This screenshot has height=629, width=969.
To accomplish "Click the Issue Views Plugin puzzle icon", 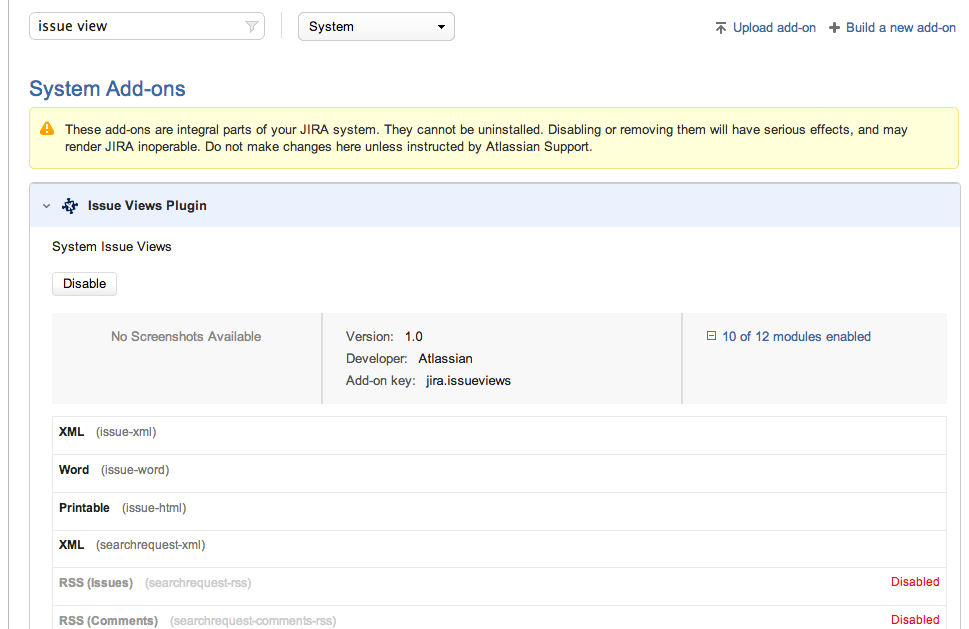I will (x=70, y=206).
